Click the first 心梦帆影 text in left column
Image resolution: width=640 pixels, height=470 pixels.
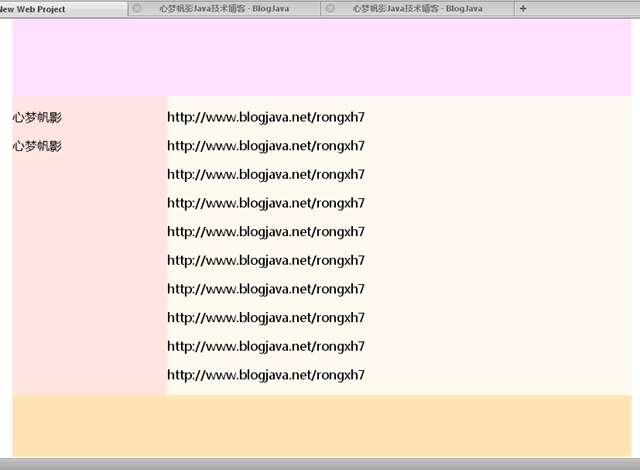37,118
